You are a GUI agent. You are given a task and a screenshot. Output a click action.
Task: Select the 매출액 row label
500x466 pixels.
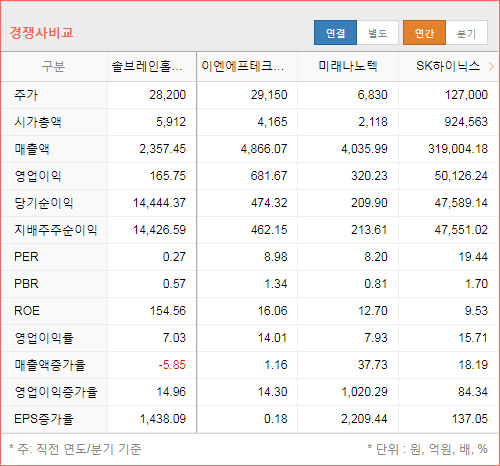click(x=32, y=149)
